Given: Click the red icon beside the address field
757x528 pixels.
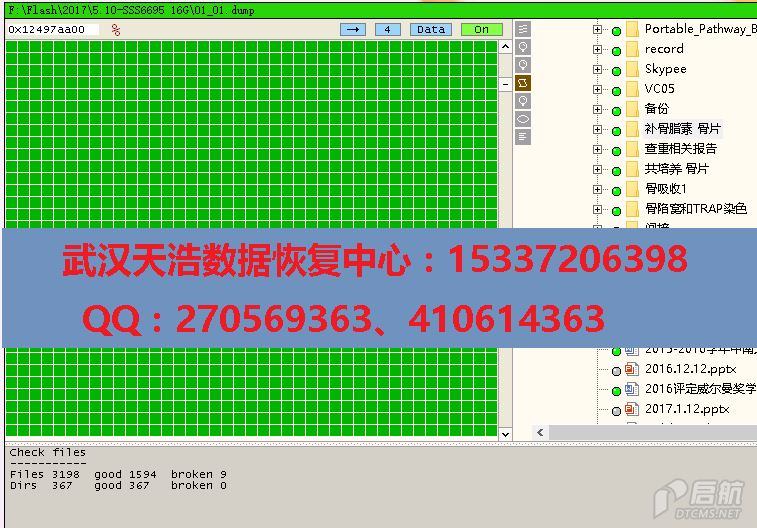Looking at the screenshot, I should pyautogui.click(x=116, y=30).
